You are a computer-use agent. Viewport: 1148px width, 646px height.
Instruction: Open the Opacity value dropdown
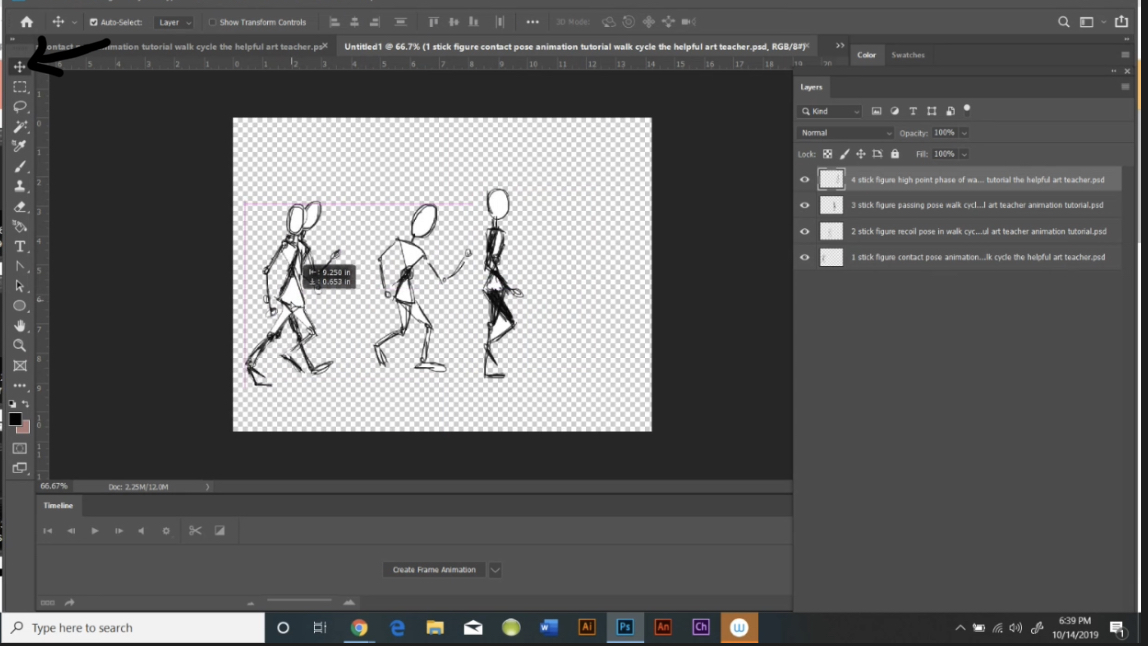pyautogui.click(x=963, y=132)
